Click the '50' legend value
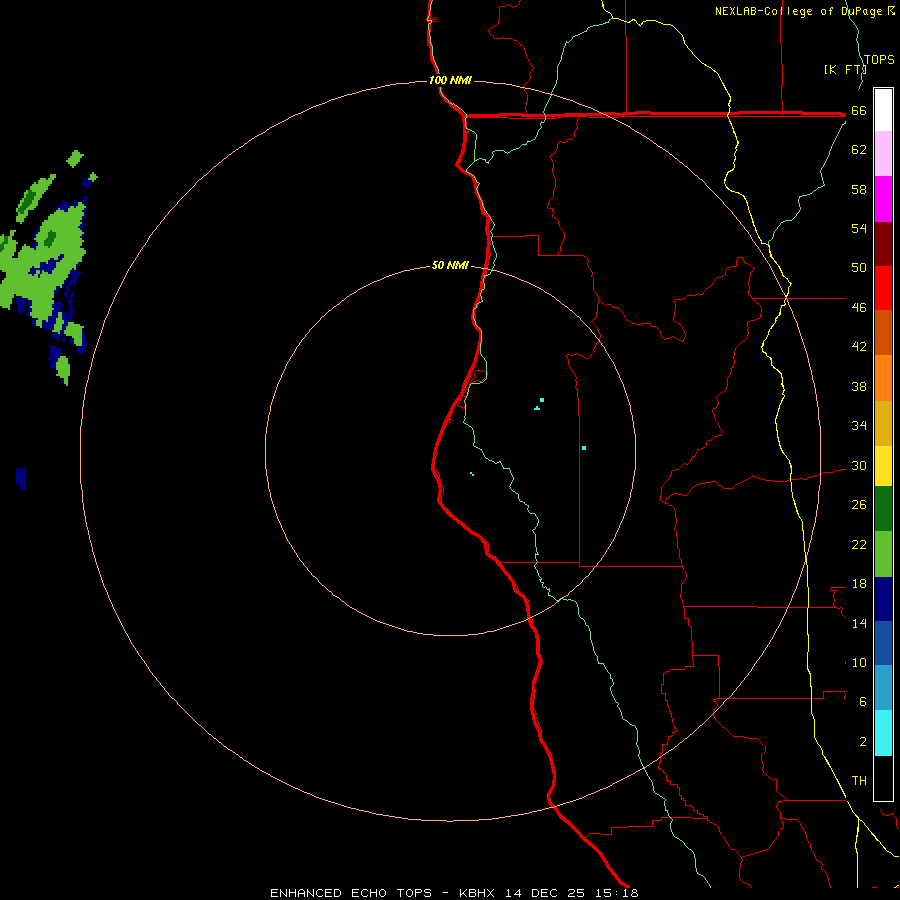 (859, 267)
